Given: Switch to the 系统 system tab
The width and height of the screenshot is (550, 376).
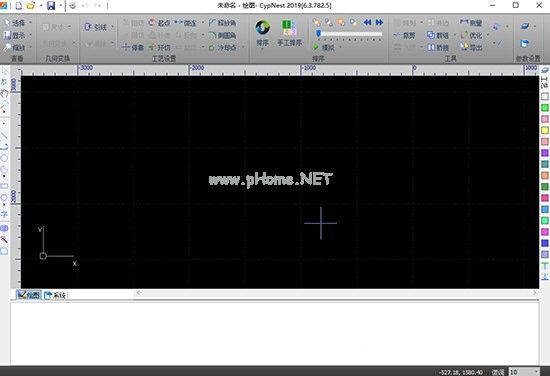Looking at the screenshot, I should (55, 295).
